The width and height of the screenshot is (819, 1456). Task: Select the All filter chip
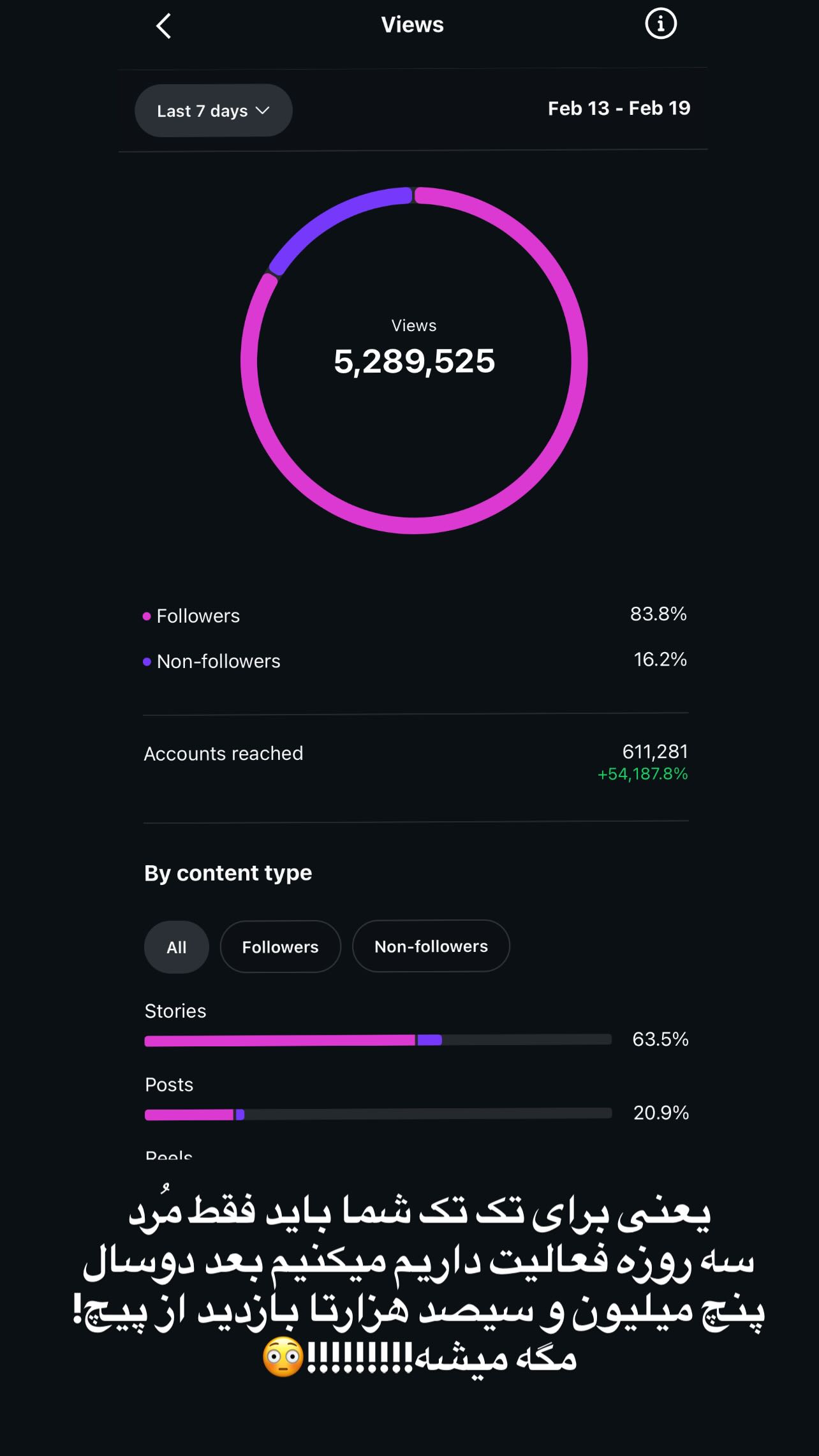click(x=177, y=947)
